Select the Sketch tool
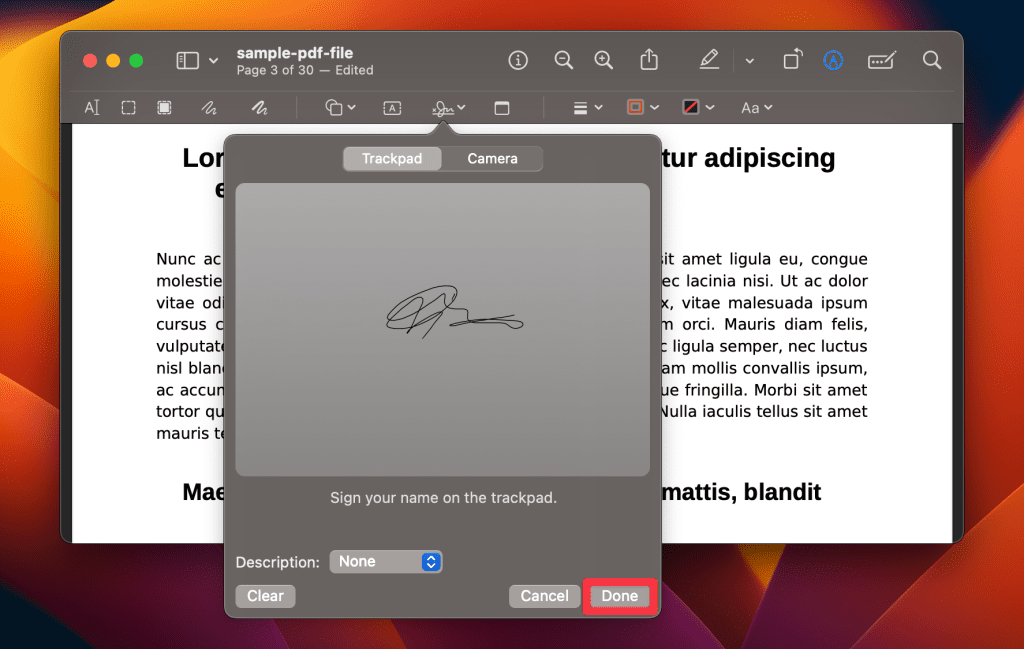This screenshot has height=649, width=1024. point(209,108)
